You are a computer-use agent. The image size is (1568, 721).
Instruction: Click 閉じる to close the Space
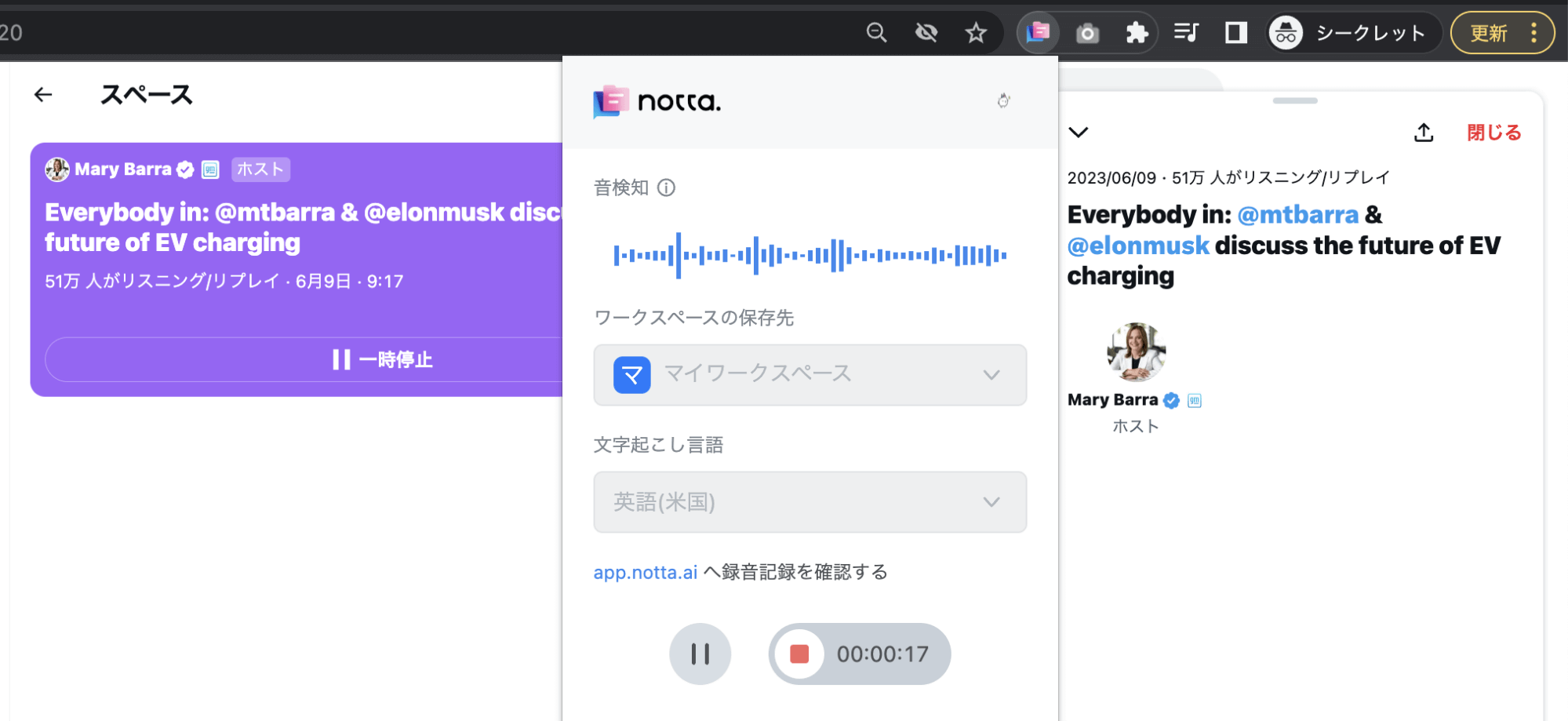click(1494, 133)
